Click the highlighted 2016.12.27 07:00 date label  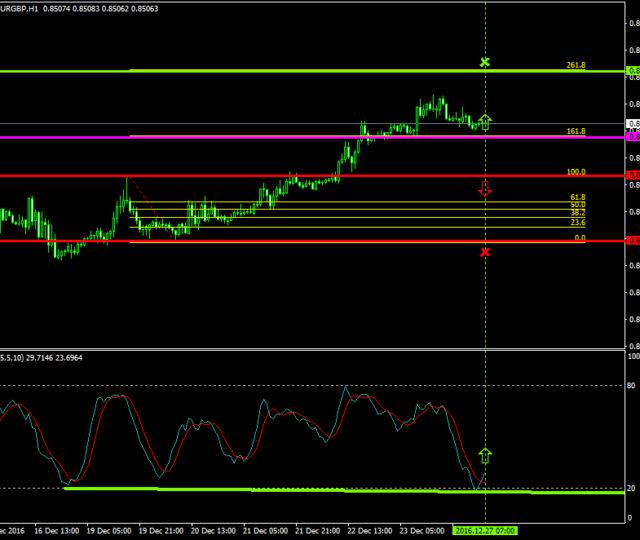click(x=485, y=530)
